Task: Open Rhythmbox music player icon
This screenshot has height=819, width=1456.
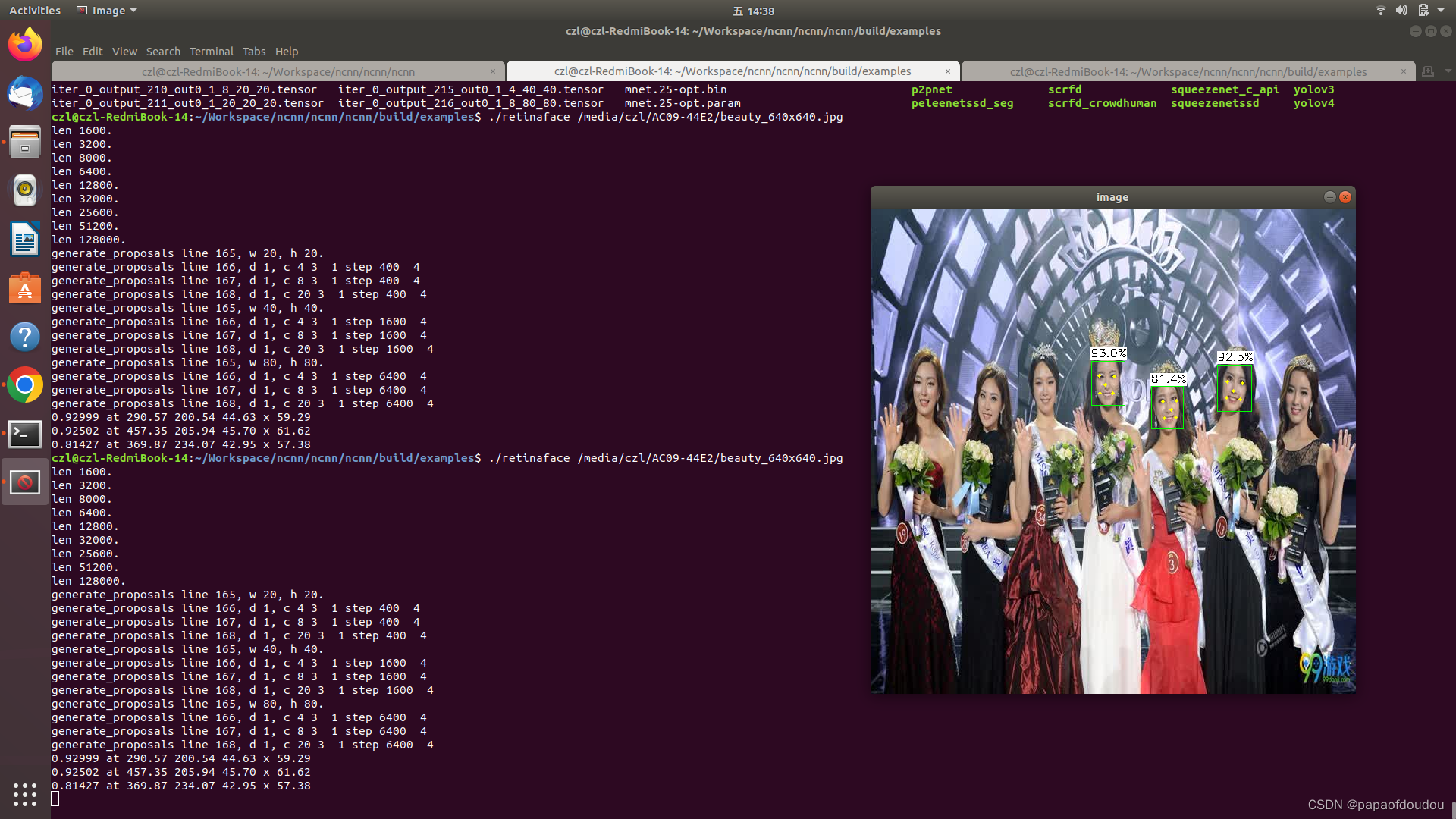Action: [25, 190]
